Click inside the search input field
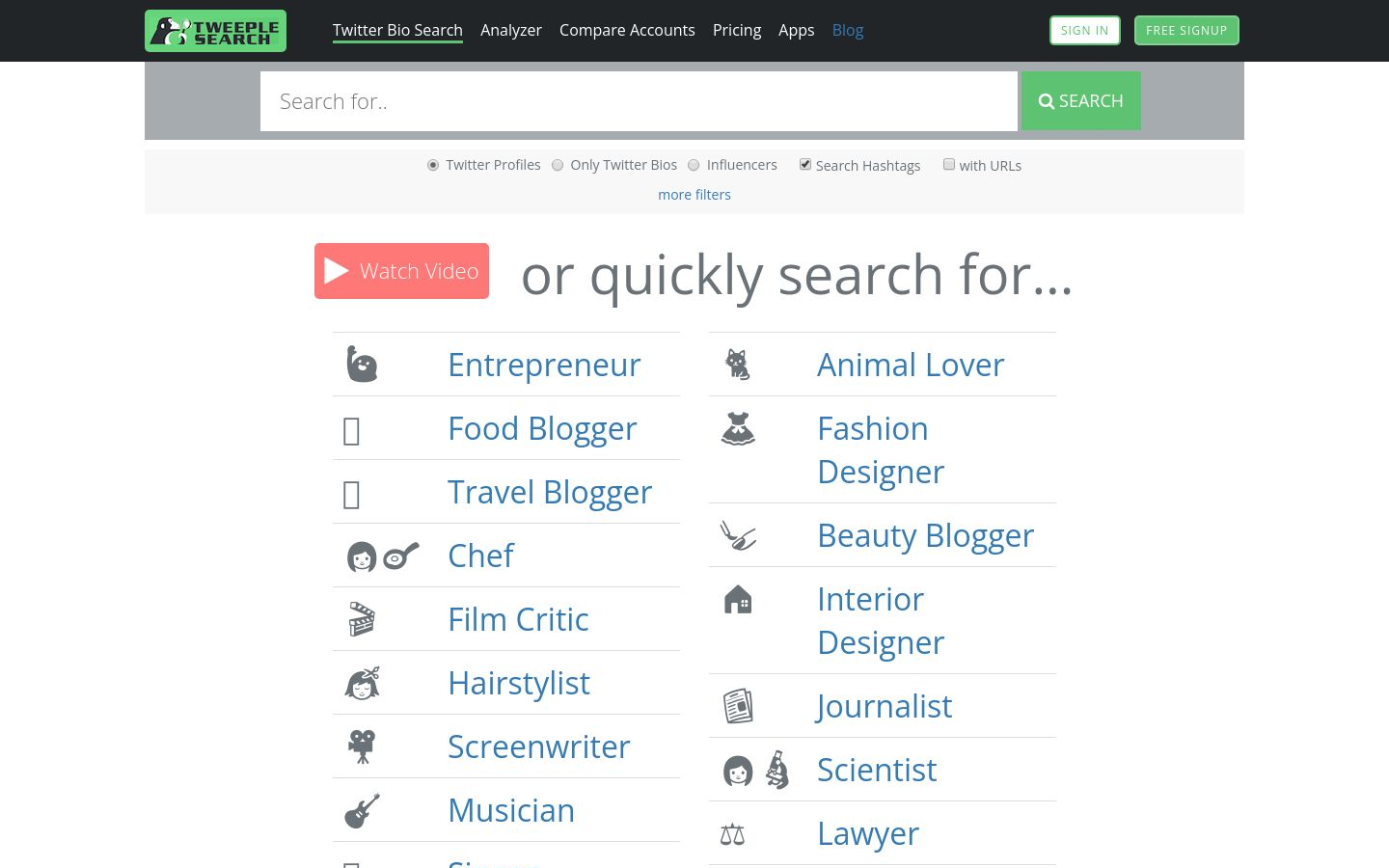The height and width of the screenshot is (868, 1389). click(x=639, y=100)
